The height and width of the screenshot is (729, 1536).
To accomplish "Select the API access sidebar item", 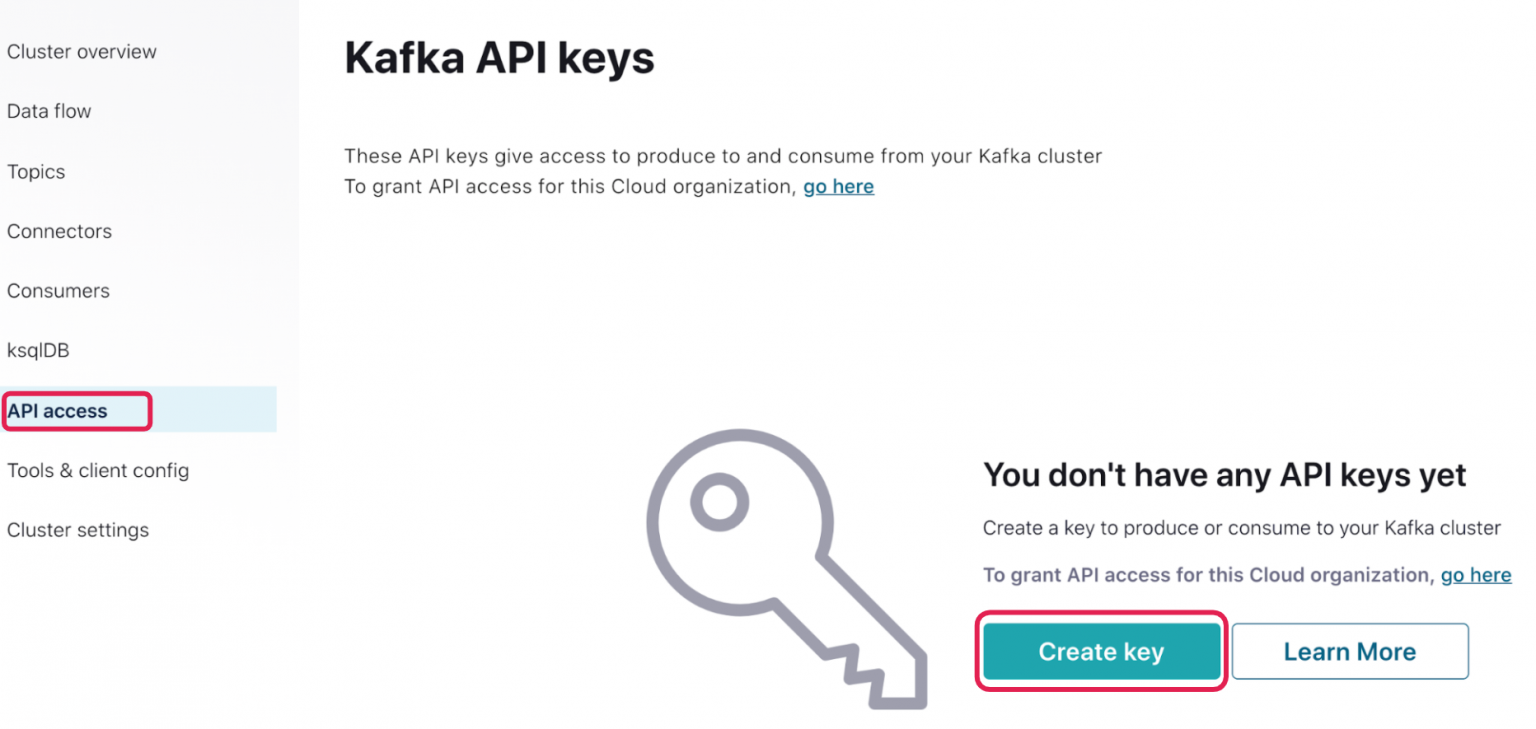I will click(58, 411).
